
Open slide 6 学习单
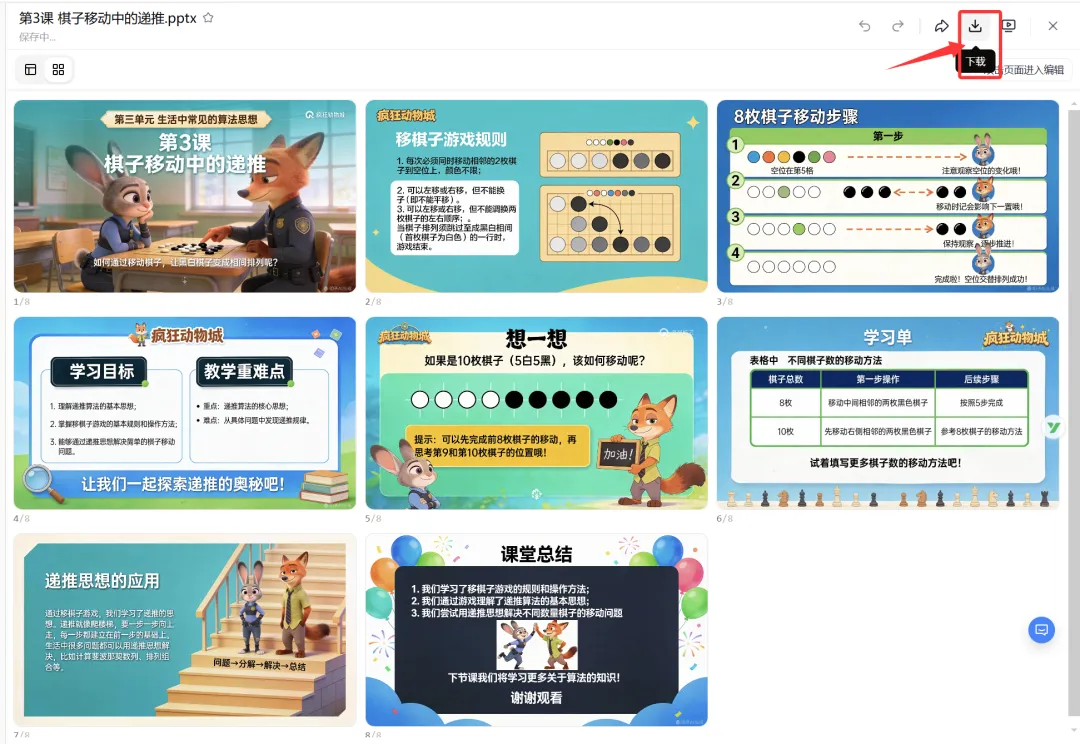(x=888, y=413)
